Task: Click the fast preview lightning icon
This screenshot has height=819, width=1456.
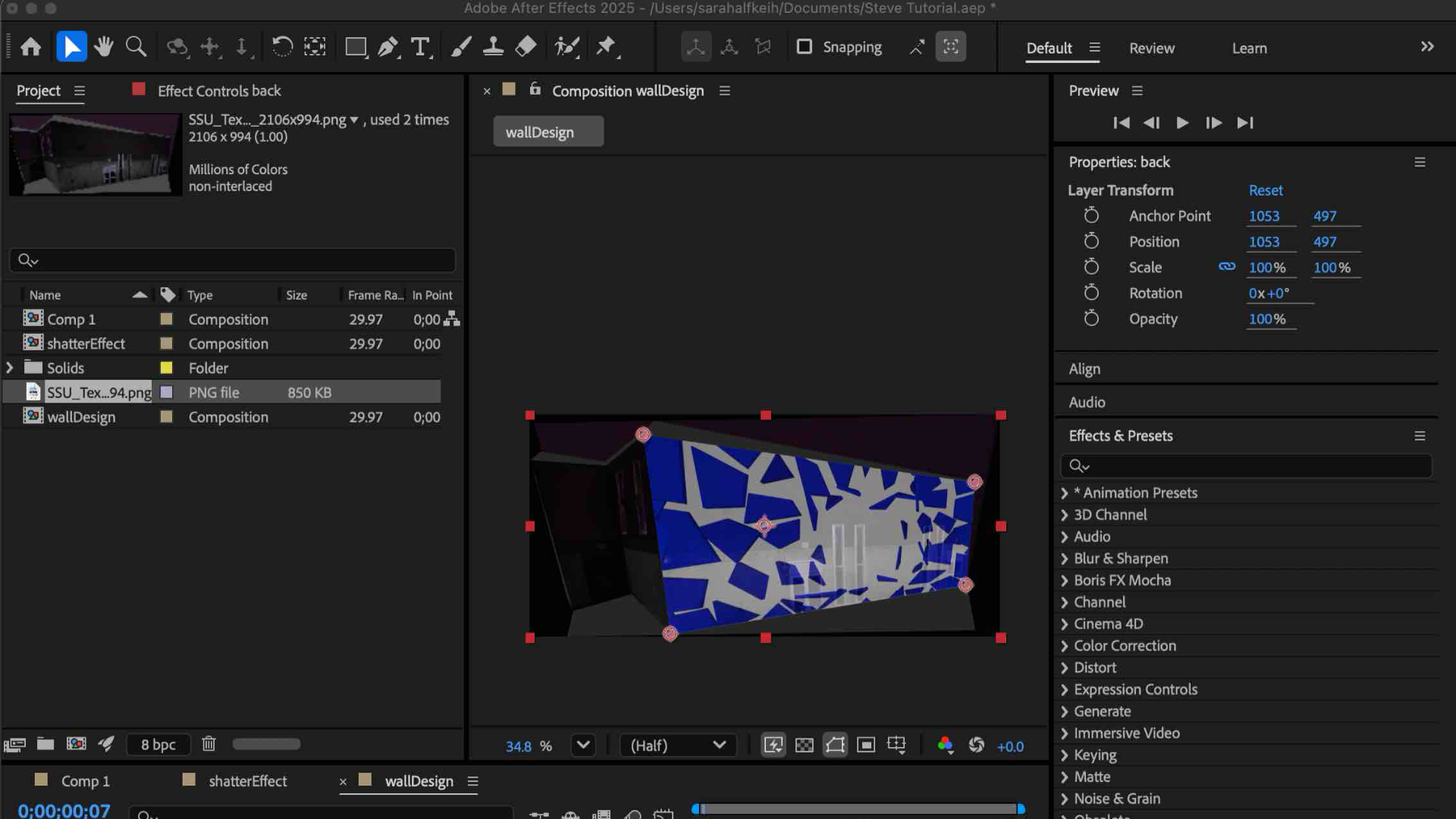Action: click(773, 745)
